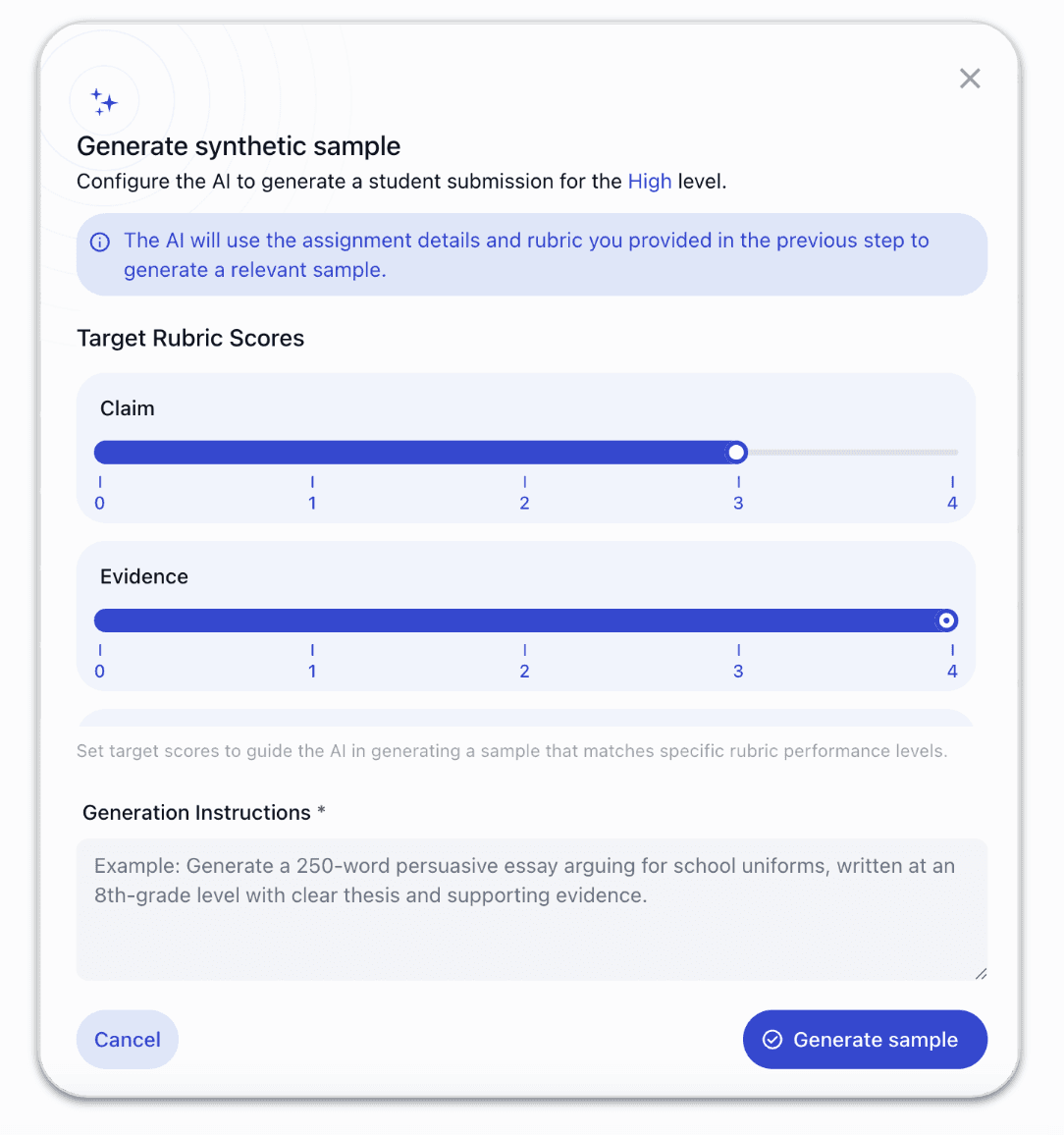Close the Generate synthetic sample dialog

coord(970,79)
